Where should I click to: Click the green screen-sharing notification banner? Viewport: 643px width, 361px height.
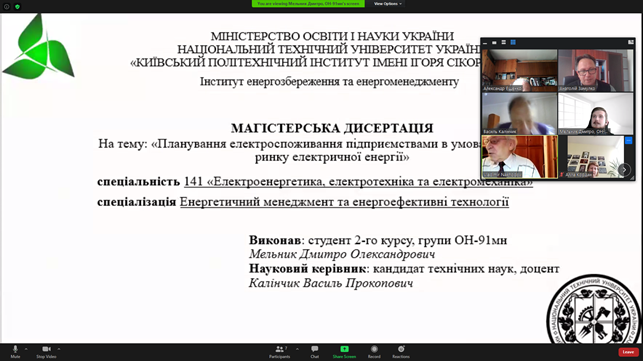pyautogui.click(x=308, y=4)
